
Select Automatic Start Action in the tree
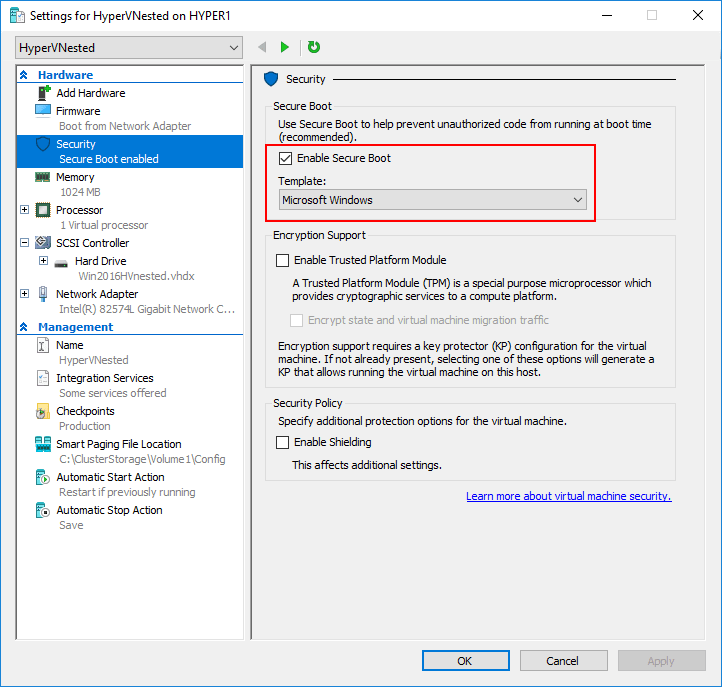[x=110, y=477]
